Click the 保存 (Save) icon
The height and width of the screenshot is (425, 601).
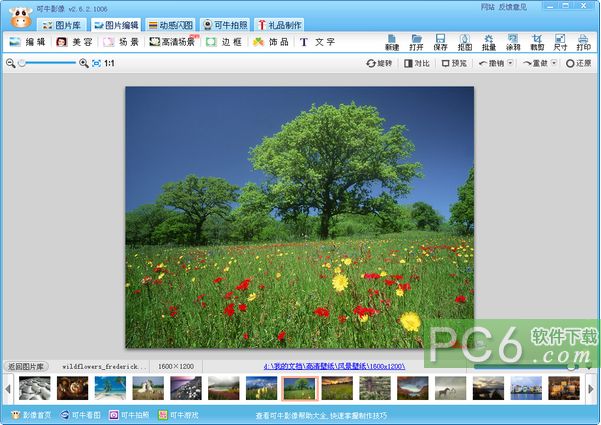coord(440,41)
